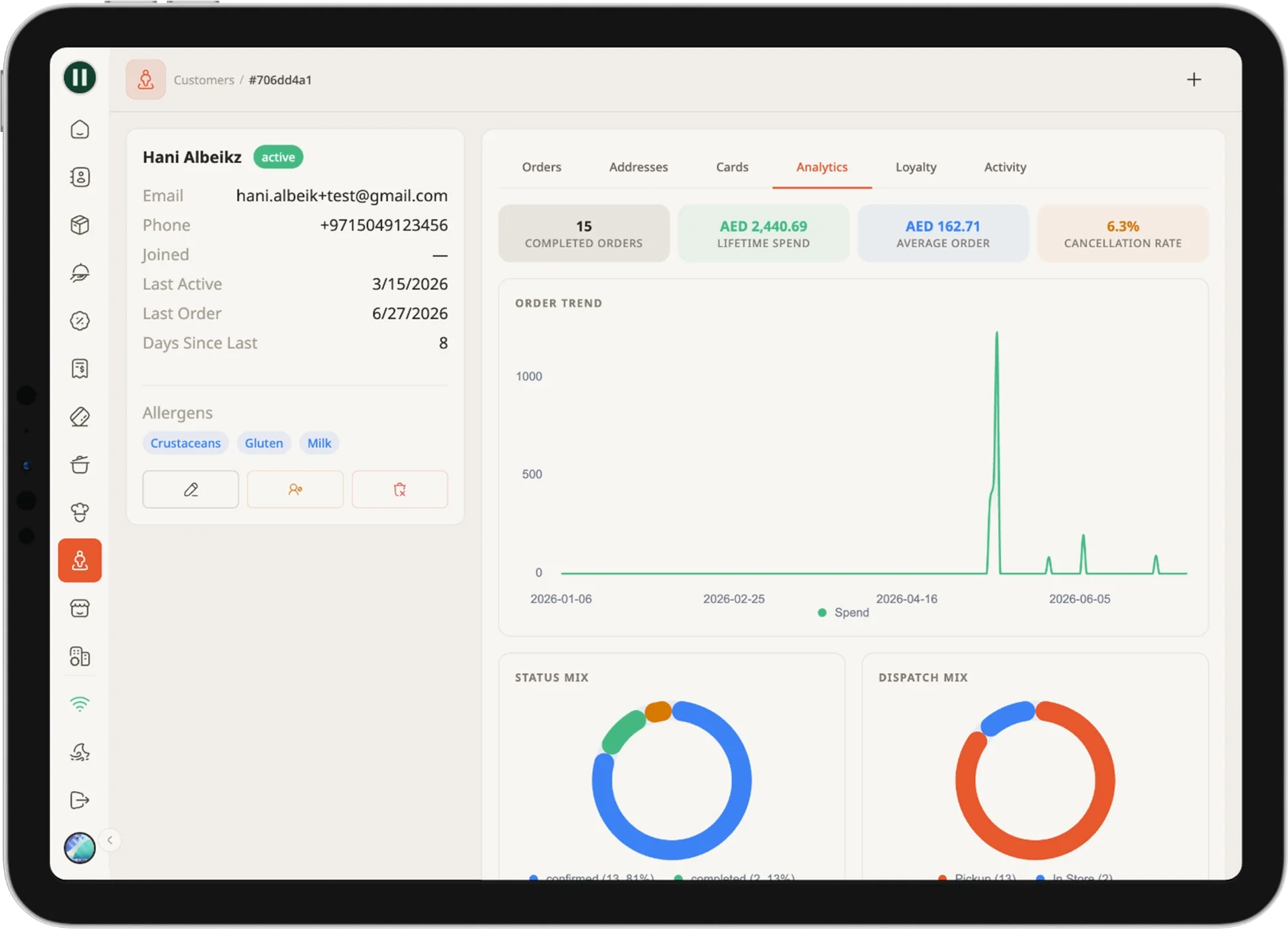Image resolution: width=1288 pixels, height=929 pixels.
Task: Click the Allergens section label
Action: click(177, 413)
